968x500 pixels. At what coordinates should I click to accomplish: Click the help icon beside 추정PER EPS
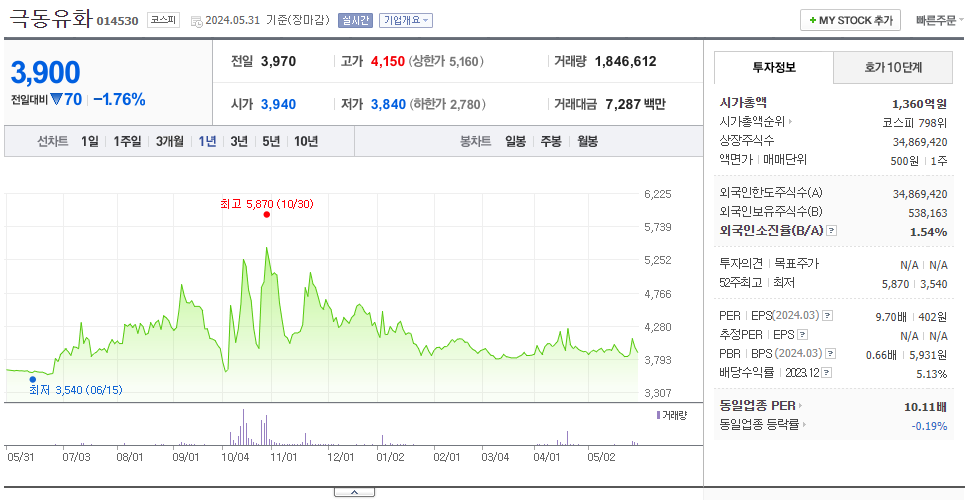(x=802, y=335)
